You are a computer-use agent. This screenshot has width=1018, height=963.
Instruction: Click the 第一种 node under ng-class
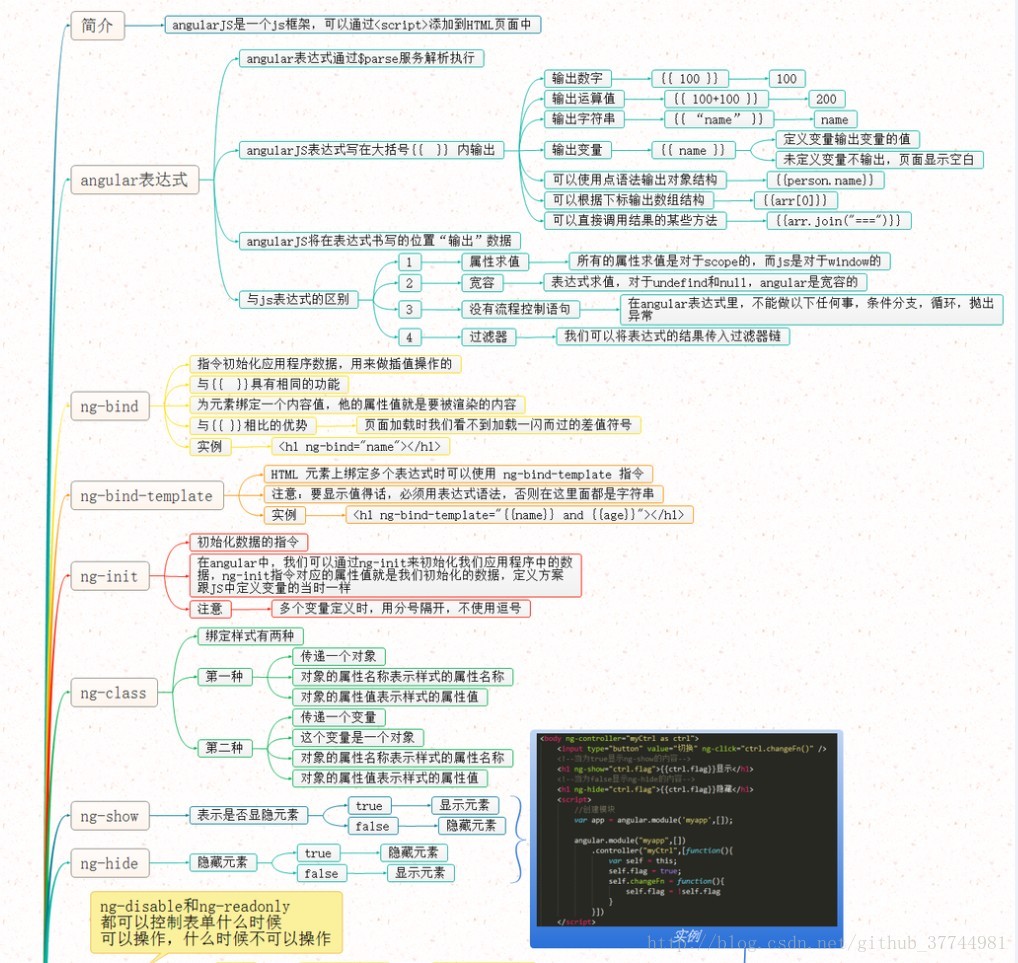click(x=225, y=677)
